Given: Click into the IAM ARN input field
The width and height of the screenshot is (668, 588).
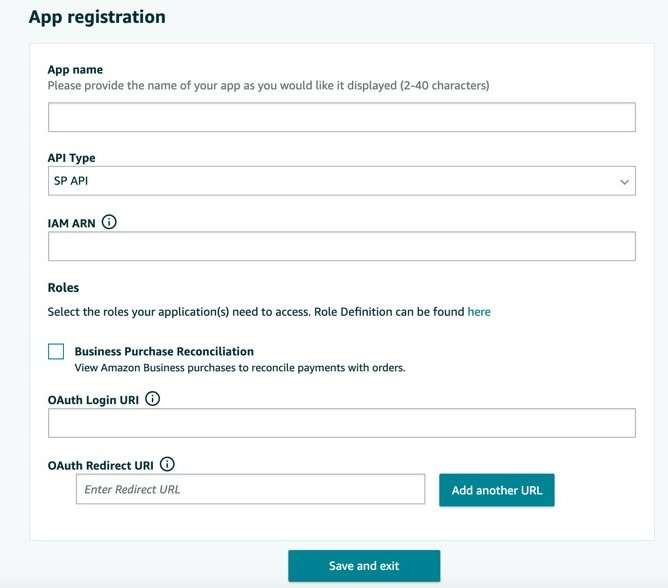Looking at the screenshot, I should (341, 246).
